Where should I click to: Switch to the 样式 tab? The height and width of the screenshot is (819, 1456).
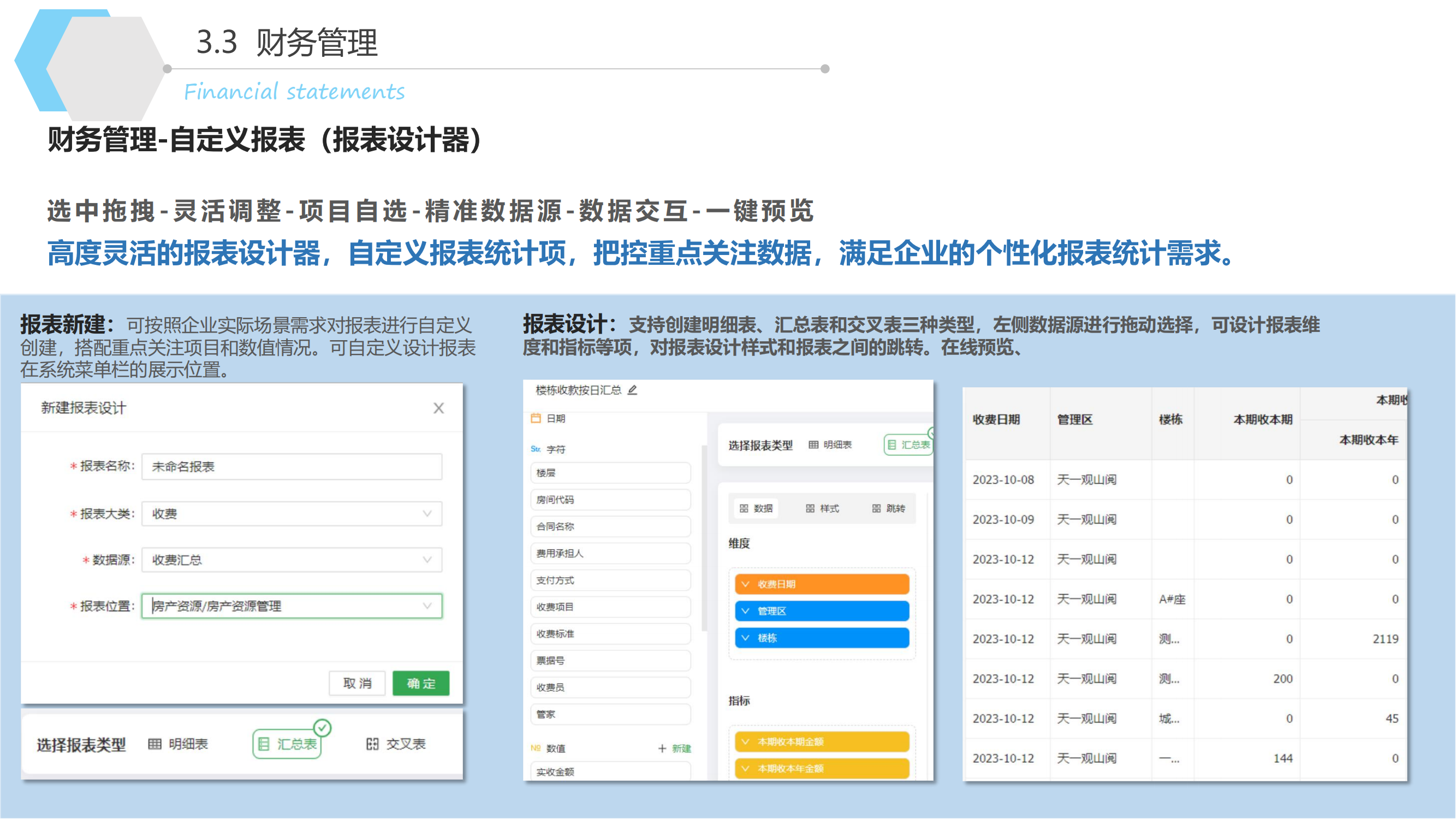[822, 509]
